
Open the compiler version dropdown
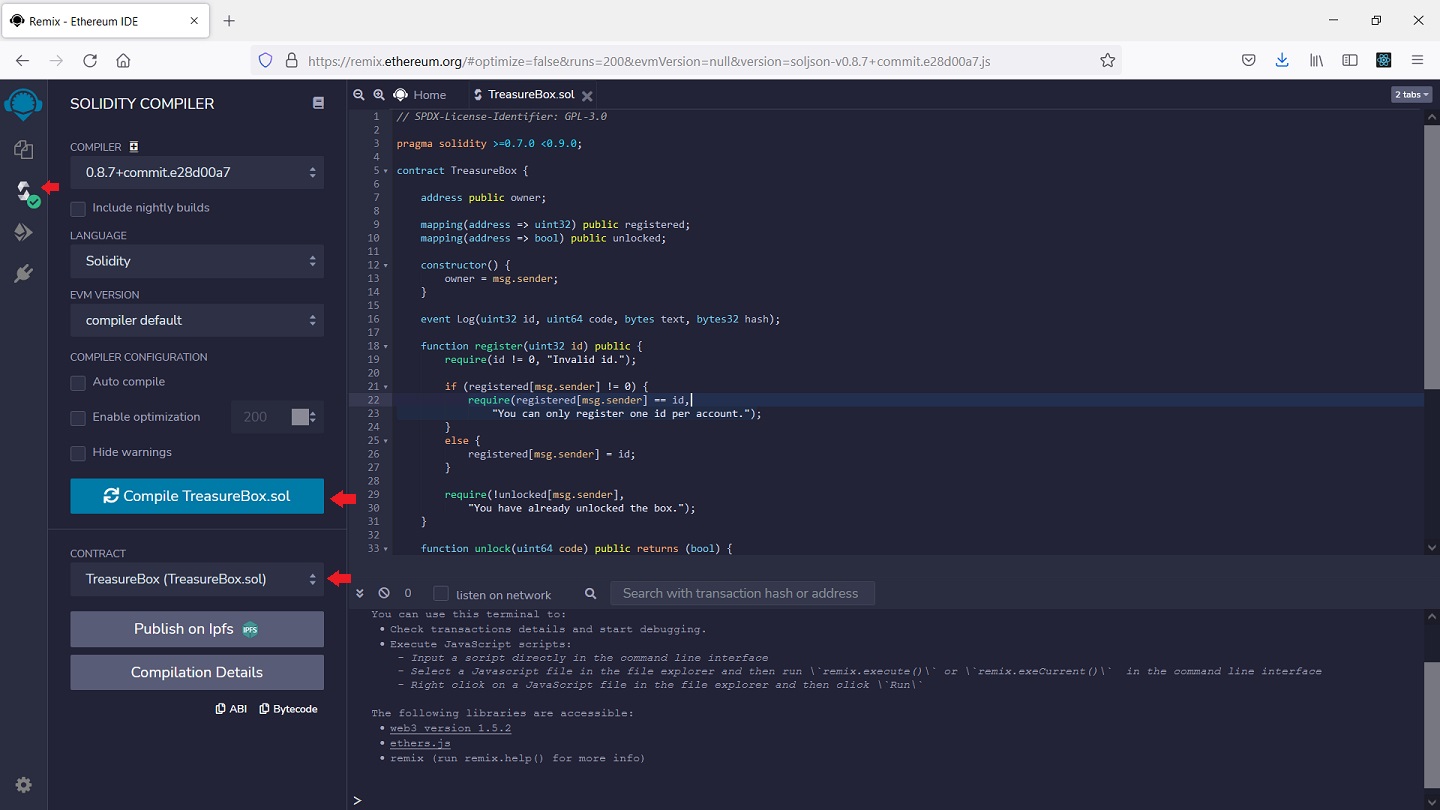(197, 172)
